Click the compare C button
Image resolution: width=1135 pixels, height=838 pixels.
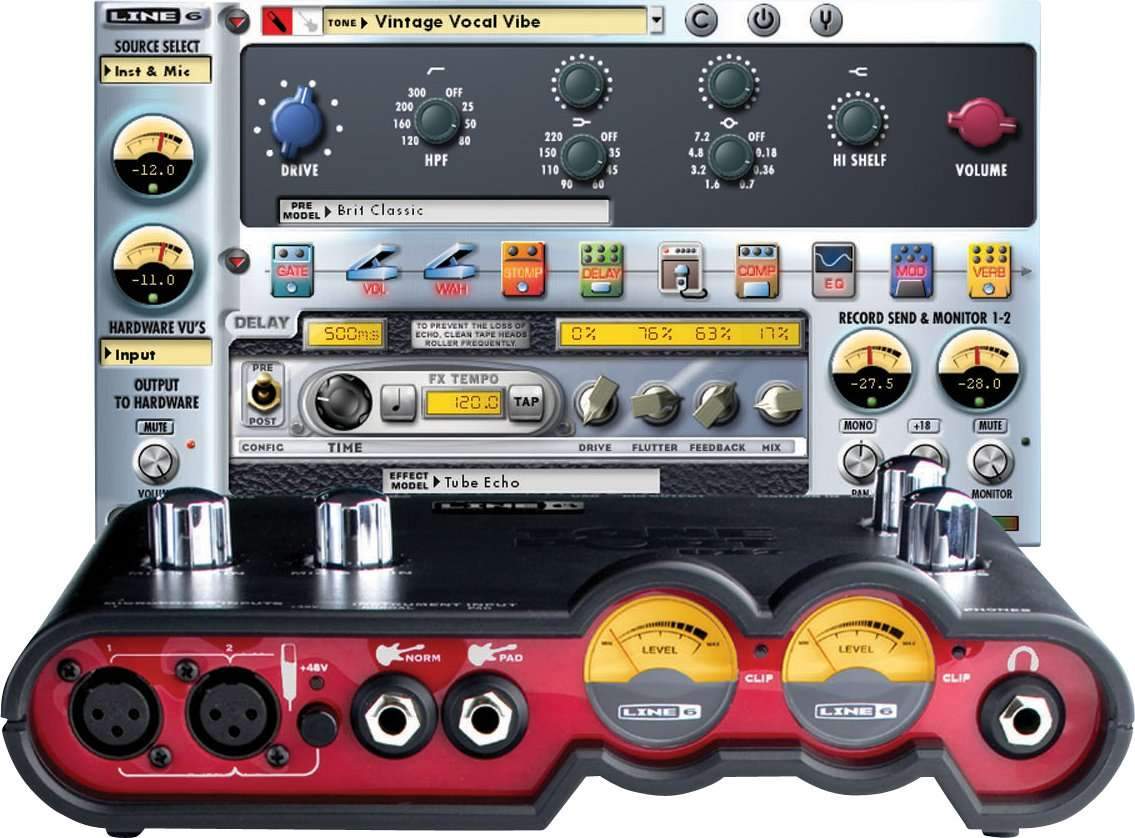[701, 20]
